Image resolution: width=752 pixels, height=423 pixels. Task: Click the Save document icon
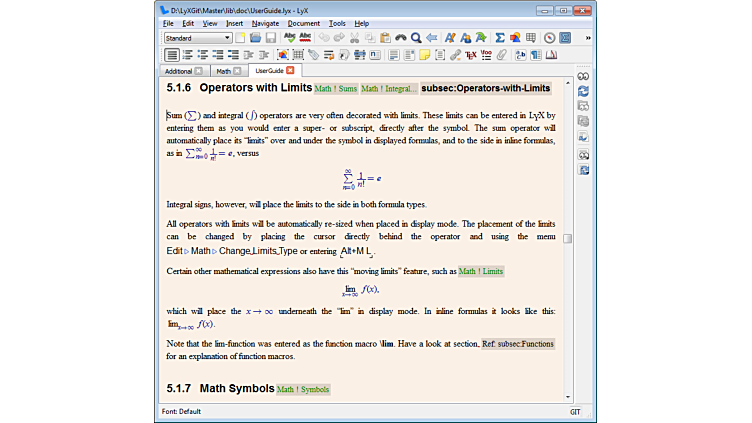click(270, 38)
